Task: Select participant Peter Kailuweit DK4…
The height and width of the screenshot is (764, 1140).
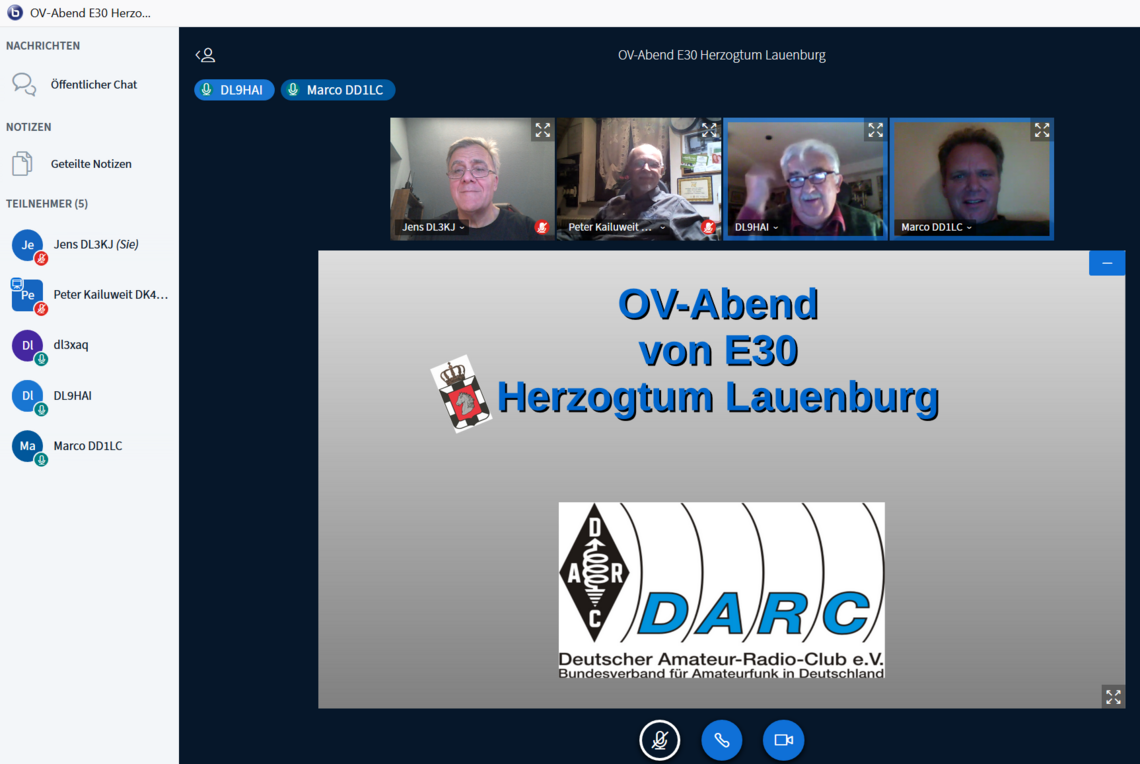Action: click(x=89, y=295)
